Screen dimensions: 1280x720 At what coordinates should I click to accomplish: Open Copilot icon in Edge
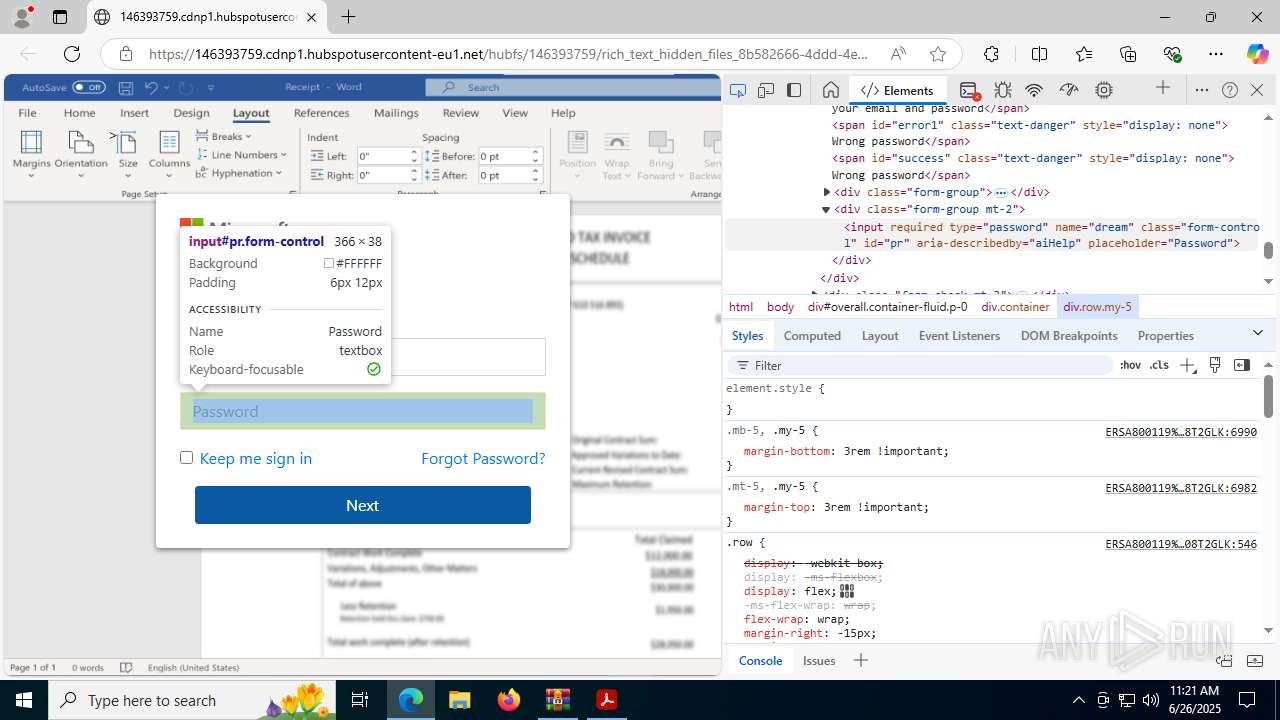point(1257,54)
